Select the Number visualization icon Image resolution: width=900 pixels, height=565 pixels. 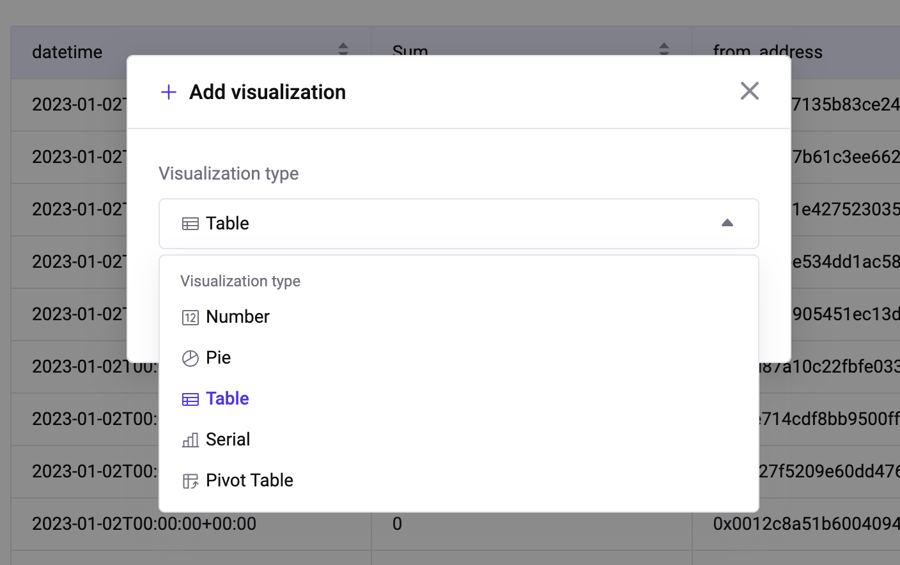point(190,317)
